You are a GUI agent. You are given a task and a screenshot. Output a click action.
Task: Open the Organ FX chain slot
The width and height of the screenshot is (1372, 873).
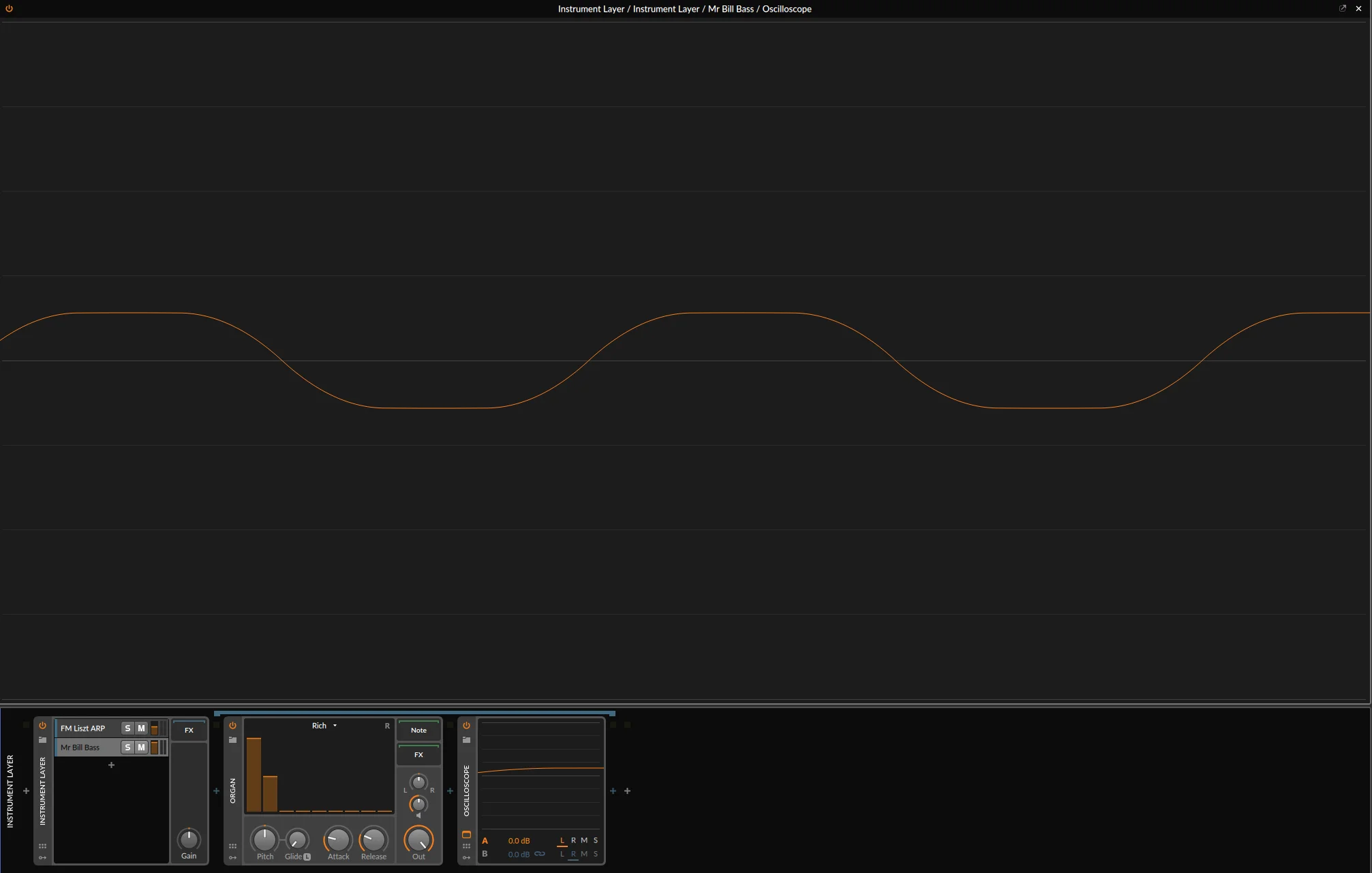[x=418, y=754]
